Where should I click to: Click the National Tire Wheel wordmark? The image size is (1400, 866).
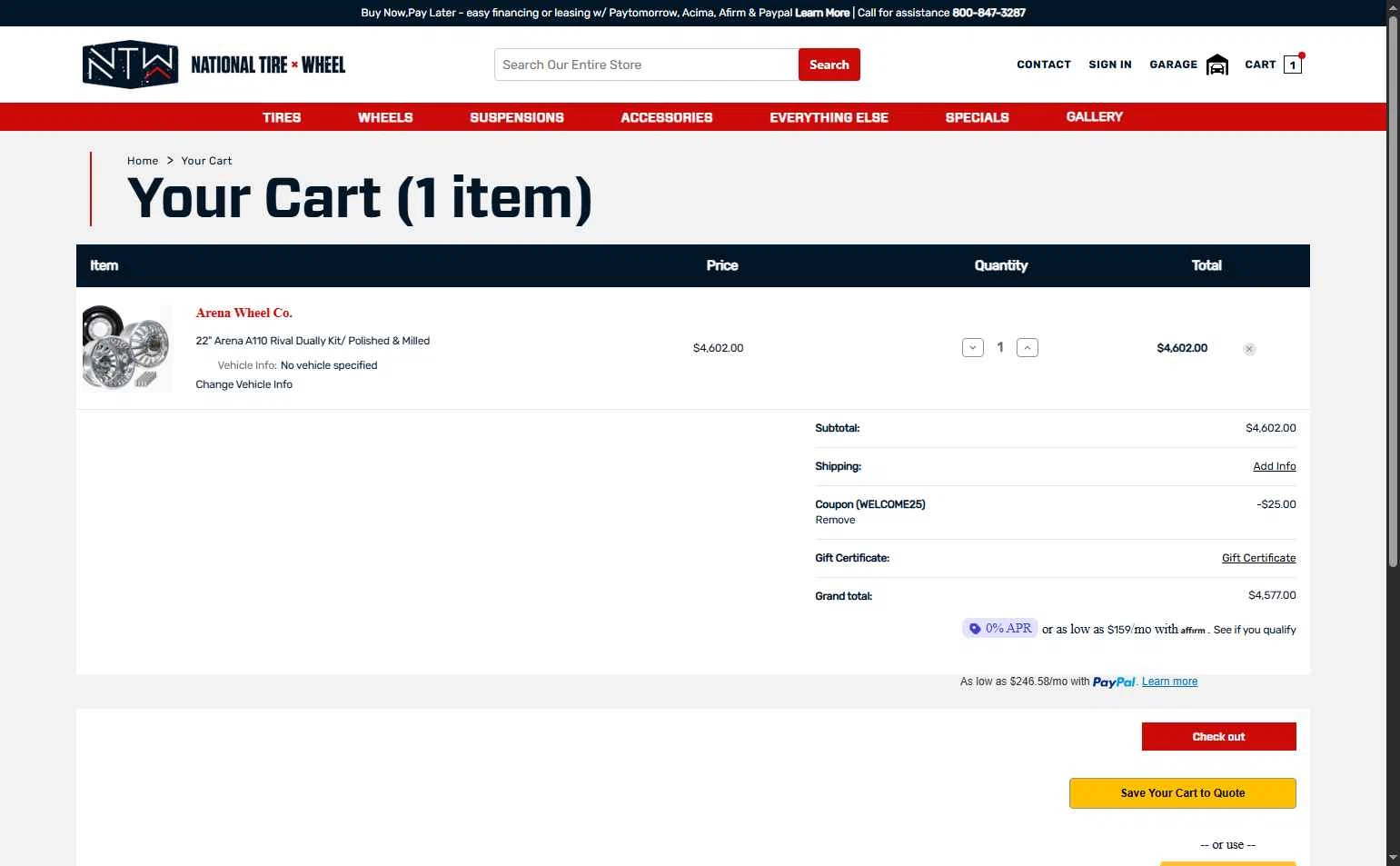click(x=268, y=65)
